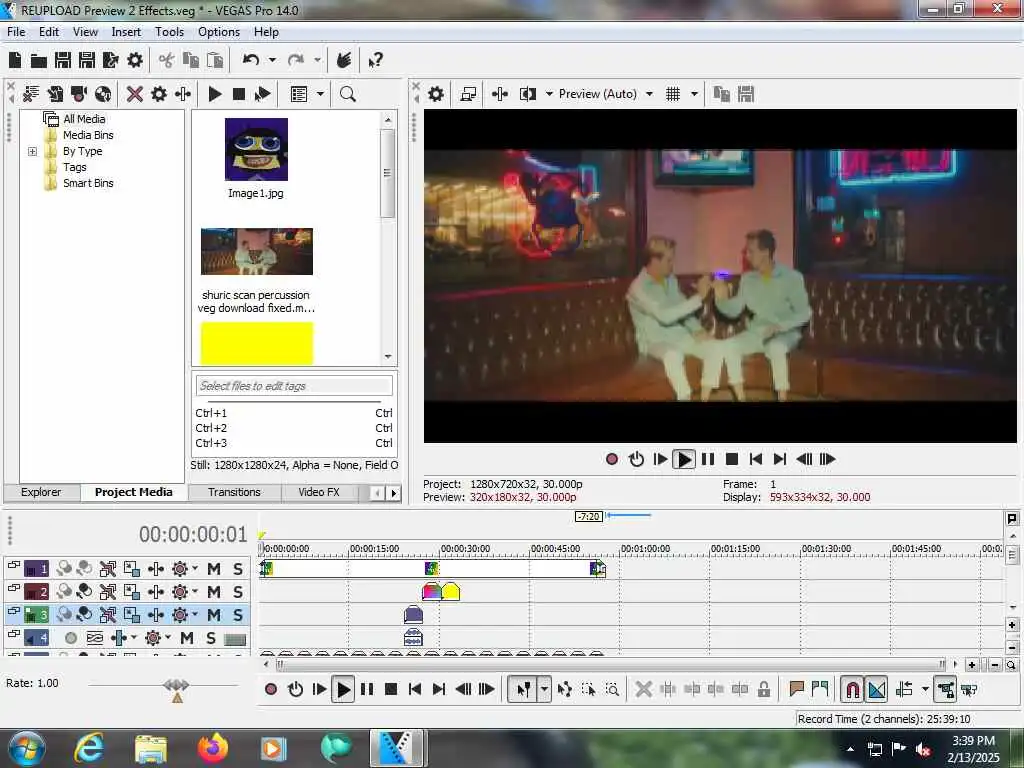Click record button under video preview

coord(612,459)
